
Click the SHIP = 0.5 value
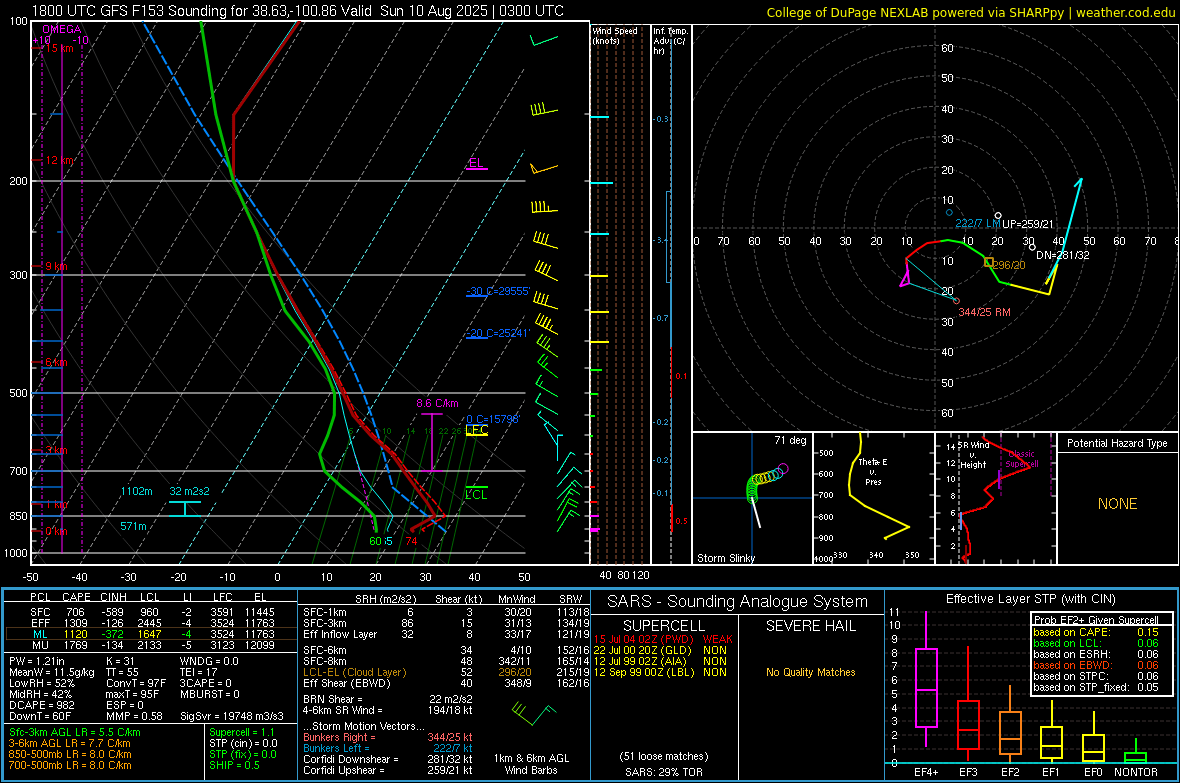(x=234, y=765)
